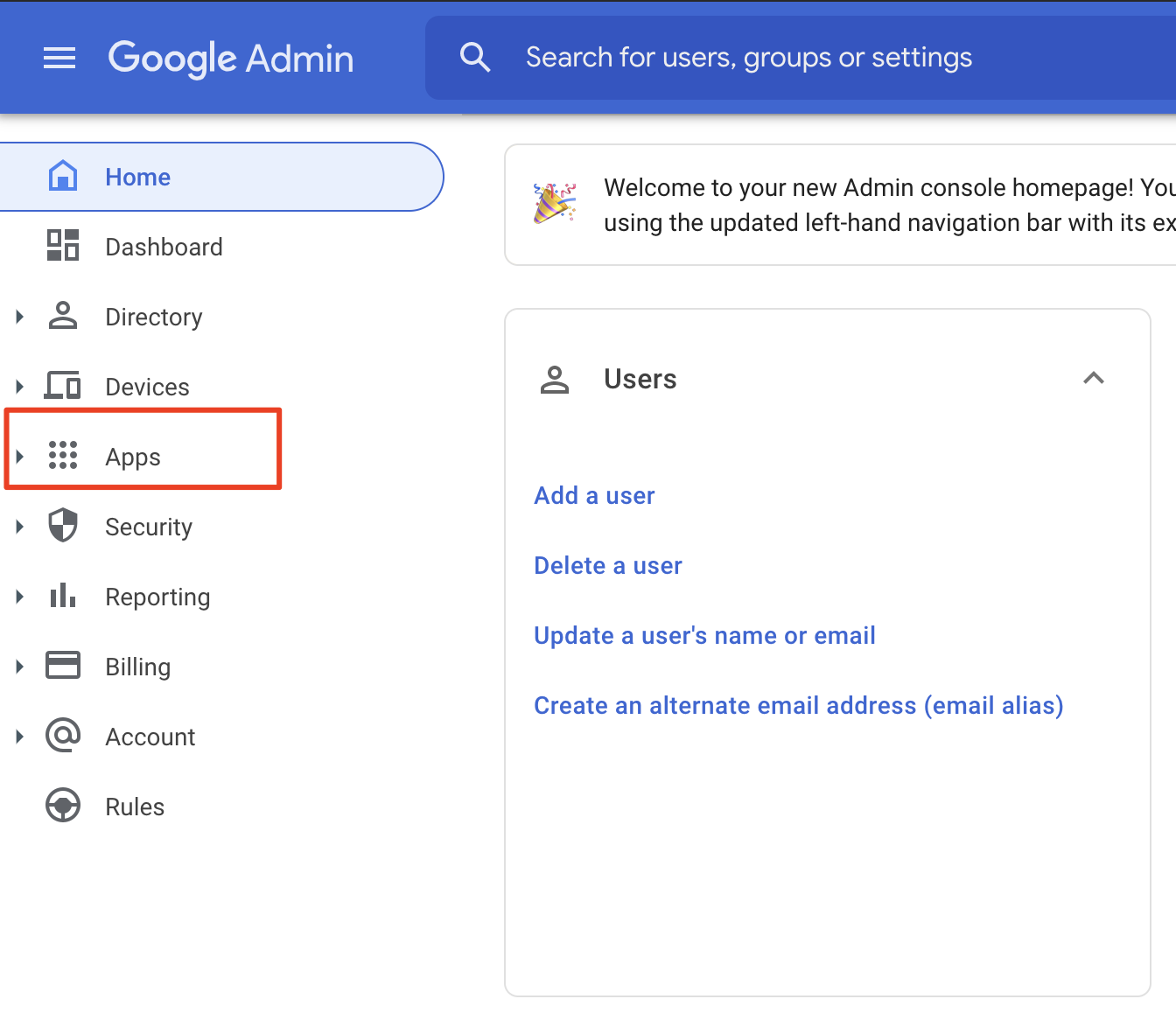The image size is (1176, 1013).
Task: Click the Billing credit card icon
Action: pos(63,665)
